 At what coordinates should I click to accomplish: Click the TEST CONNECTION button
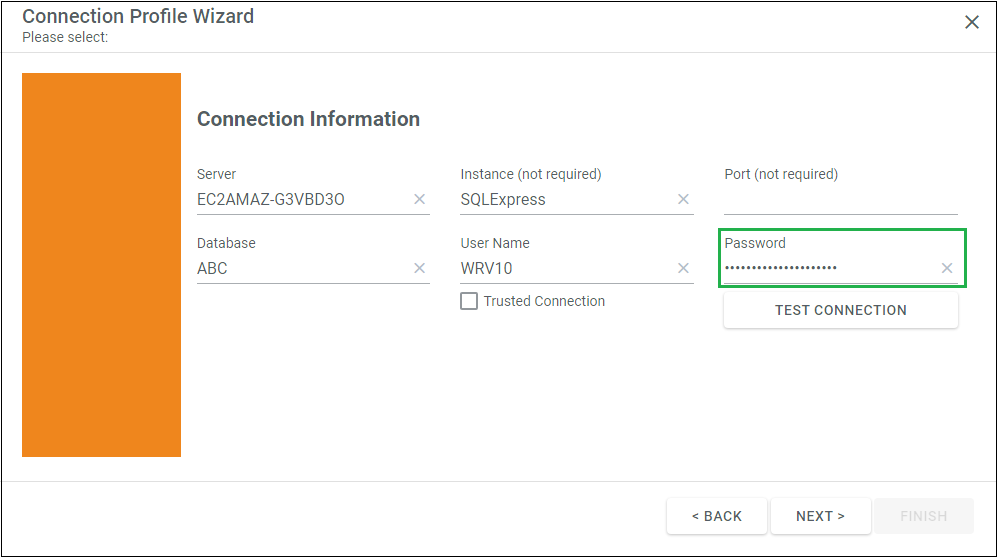pos(841,310)
